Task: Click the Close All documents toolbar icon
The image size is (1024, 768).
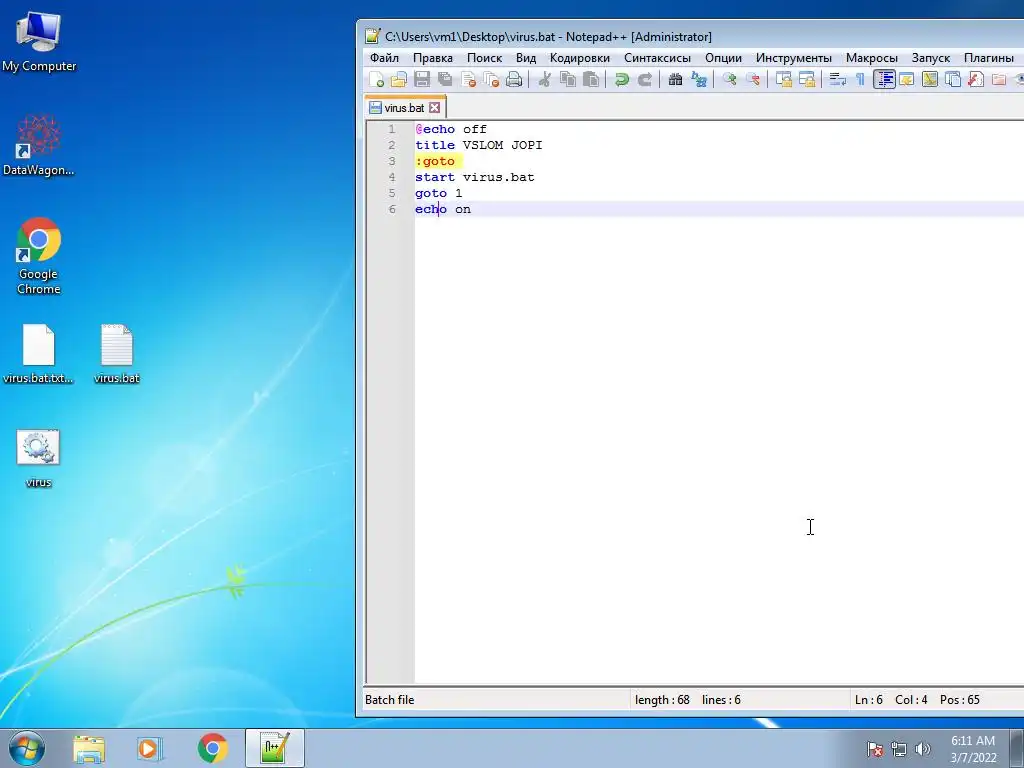Action: [491, 80]
